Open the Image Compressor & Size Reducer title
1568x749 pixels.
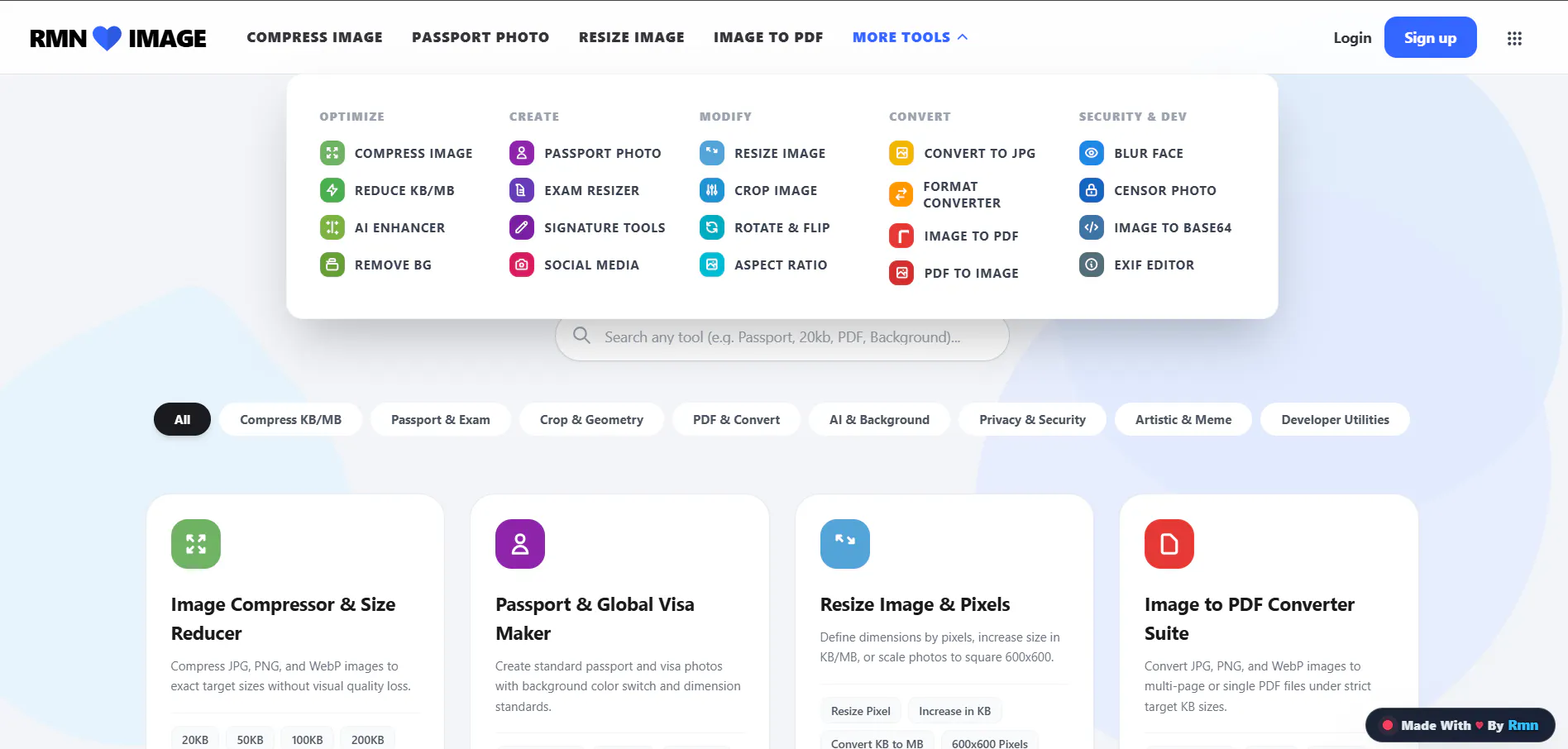[283, 618]
